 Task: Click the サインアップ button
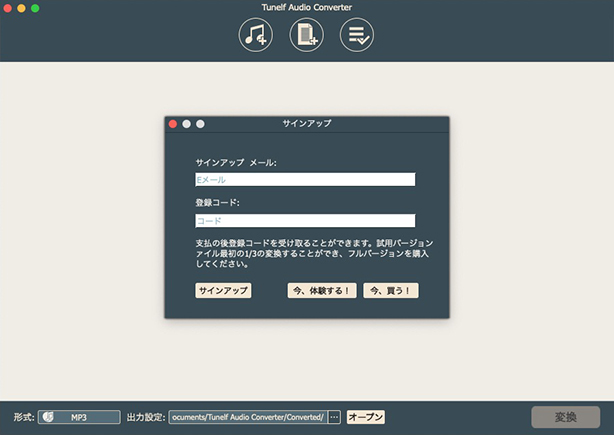223,291
